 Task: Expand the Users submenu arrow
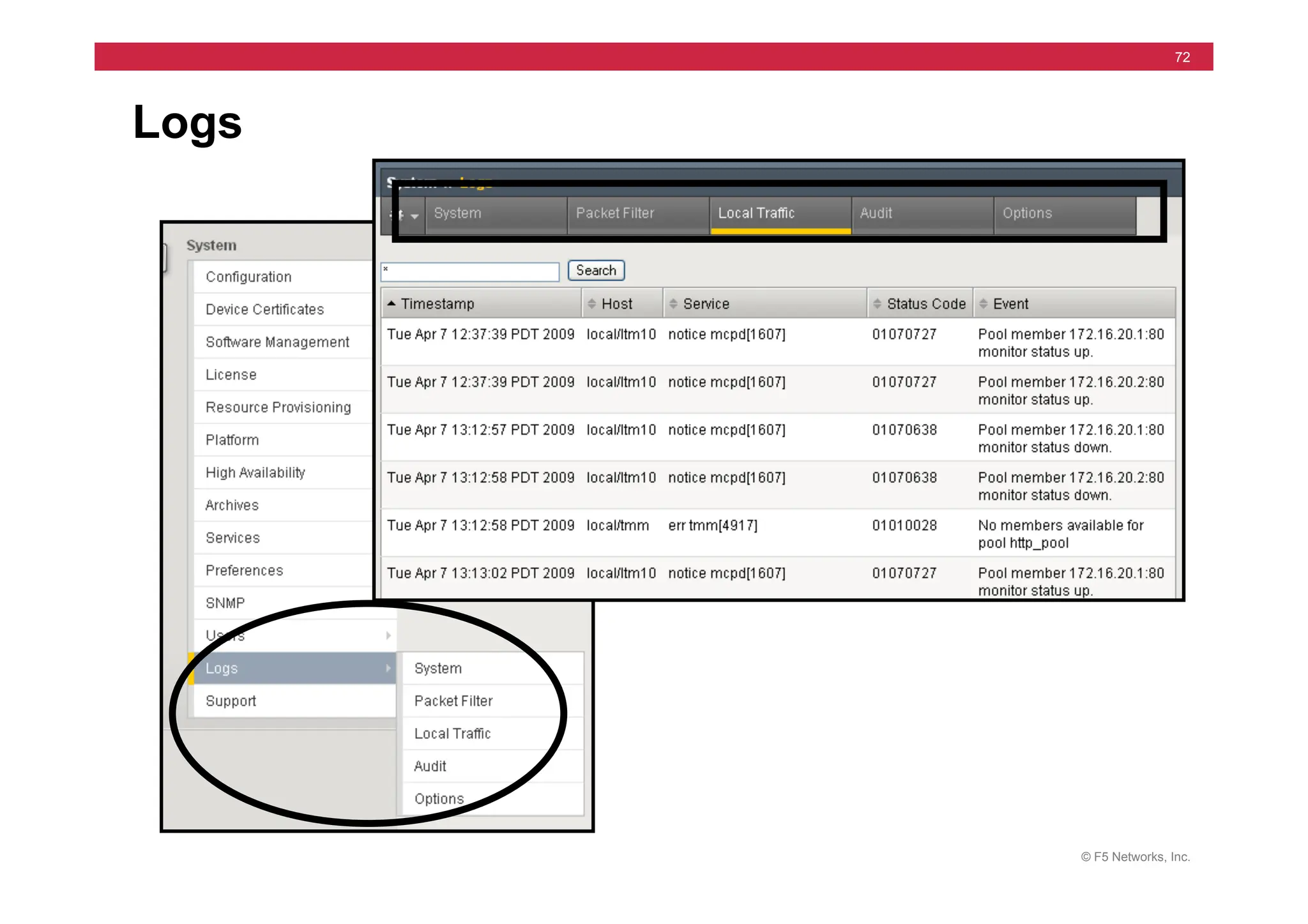coord(388,635)
